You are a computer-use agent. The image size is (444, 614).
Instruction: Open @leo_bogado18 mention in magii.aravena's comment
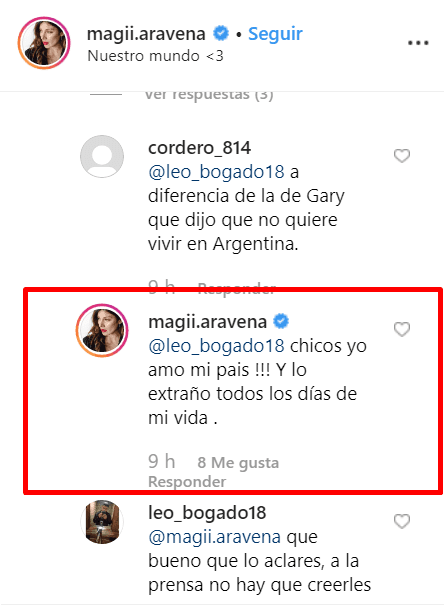[216, 346]
